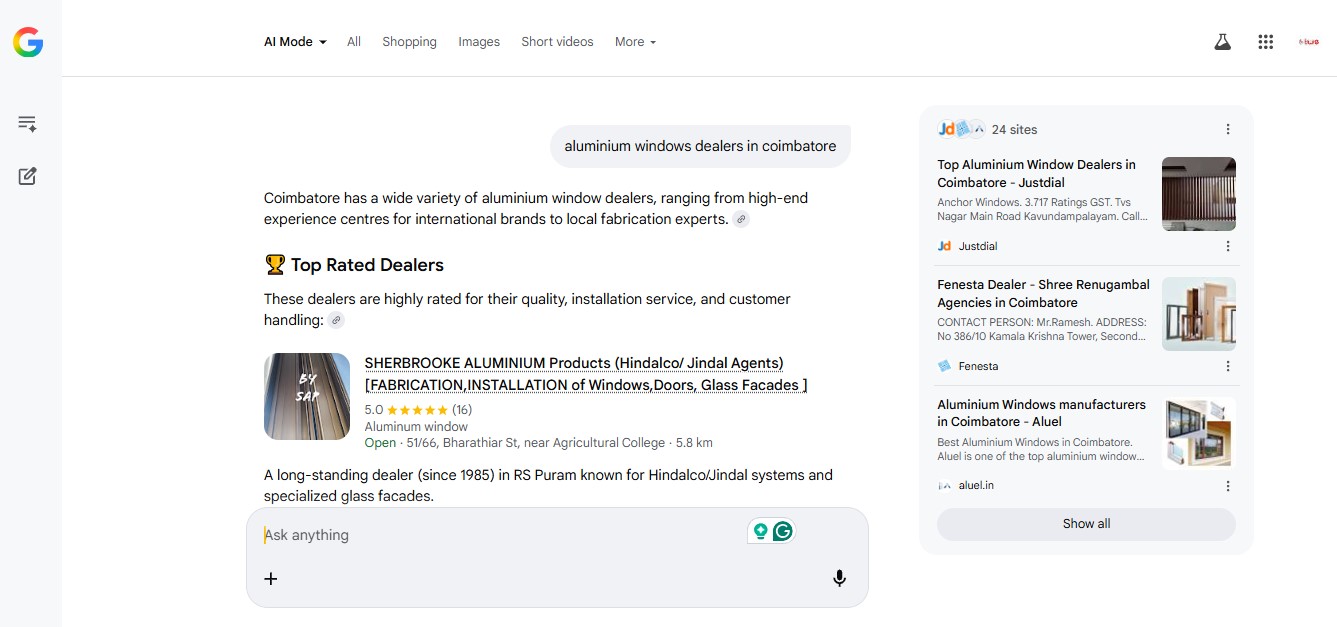Click 'Anchor Windows. 3.717 Ratings GST' snippet
This screenshot has width=1337, height=627.
point(1042,209)
